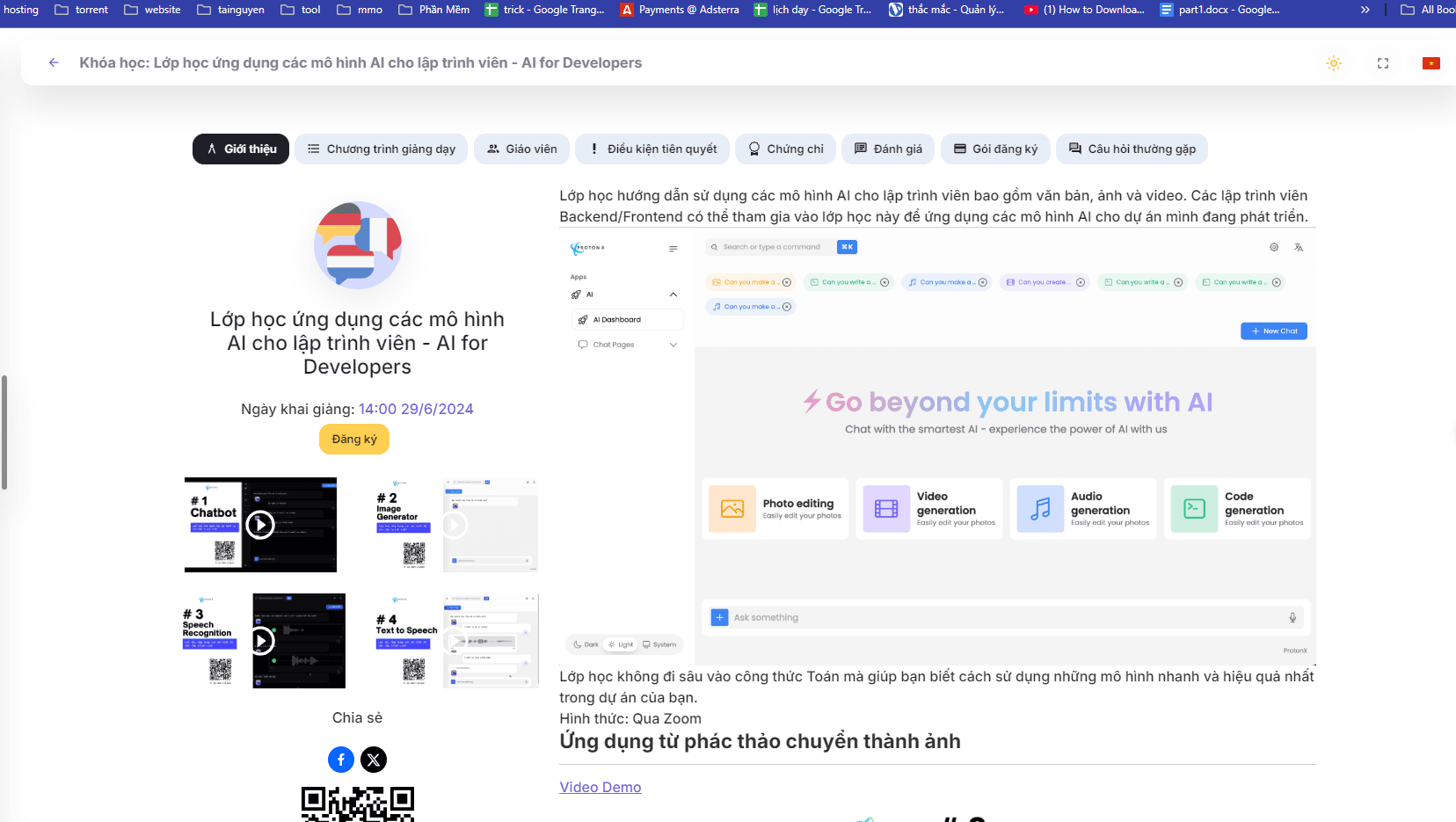Screen dimensions: 1456x822
Task: Select Điều kiện tiên quyết tab
Action: click(652, 149)
